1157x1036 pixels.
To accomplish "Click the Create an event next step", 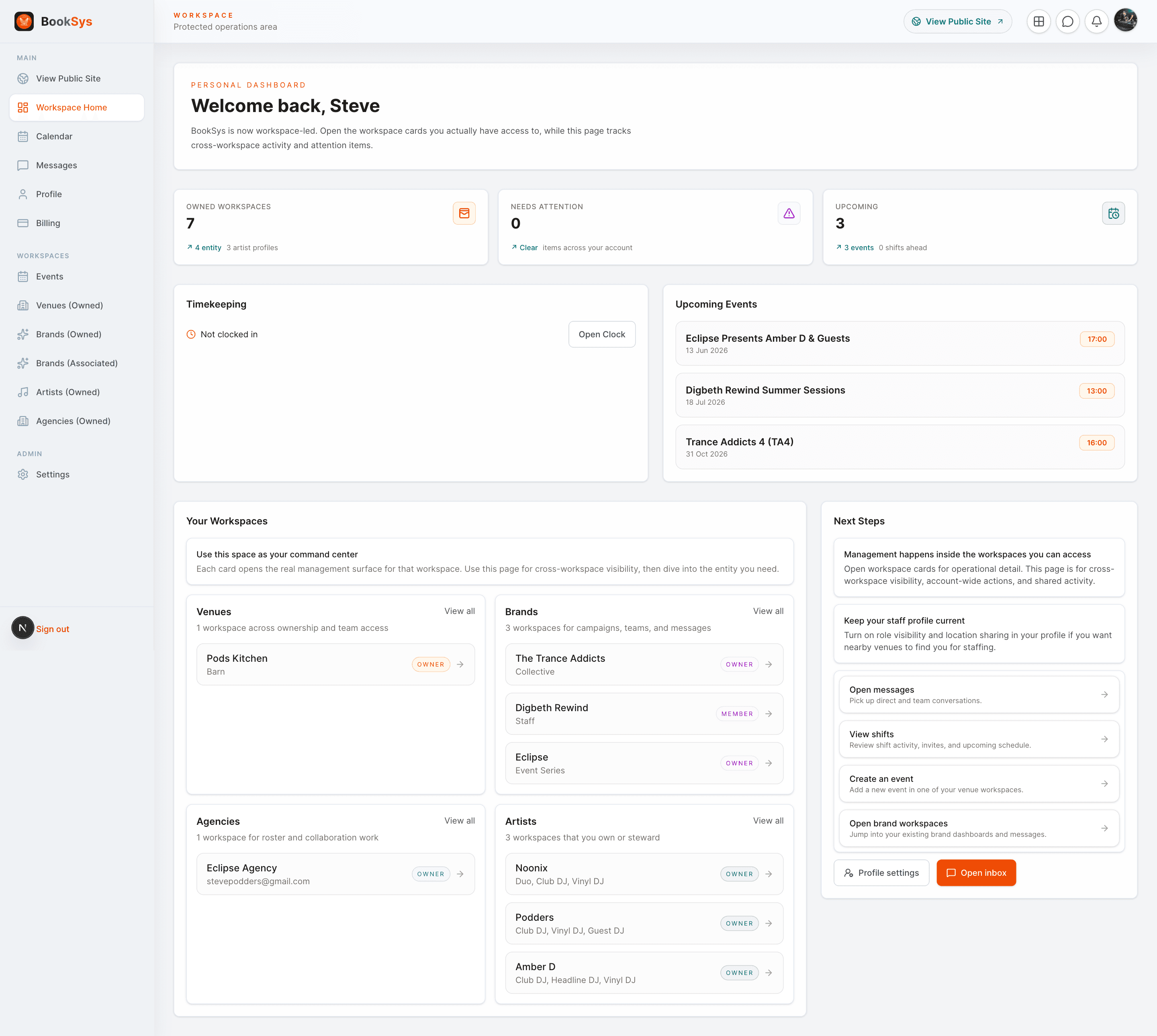I will pyautogui.click(x=979, y=784).
